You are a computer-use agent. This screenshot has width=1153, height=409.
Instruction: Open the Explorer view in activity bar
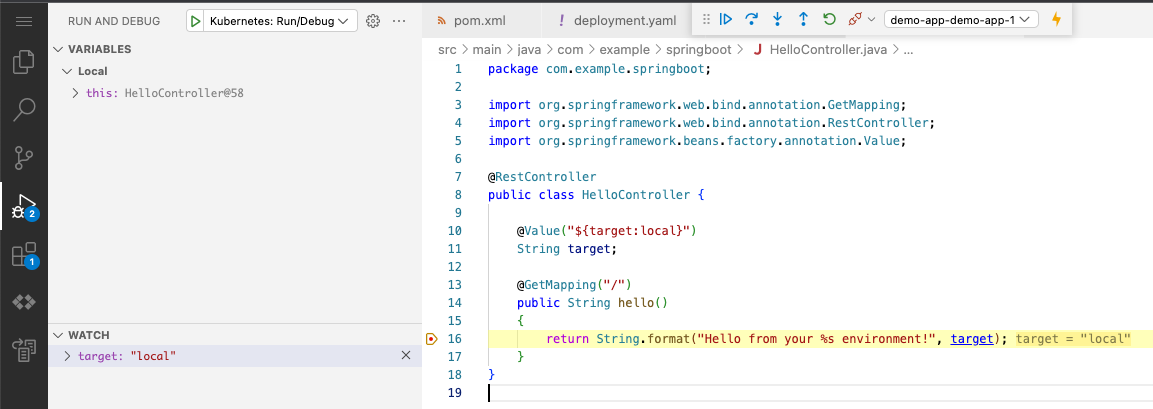pyautogui.click(x=23, y=62)
